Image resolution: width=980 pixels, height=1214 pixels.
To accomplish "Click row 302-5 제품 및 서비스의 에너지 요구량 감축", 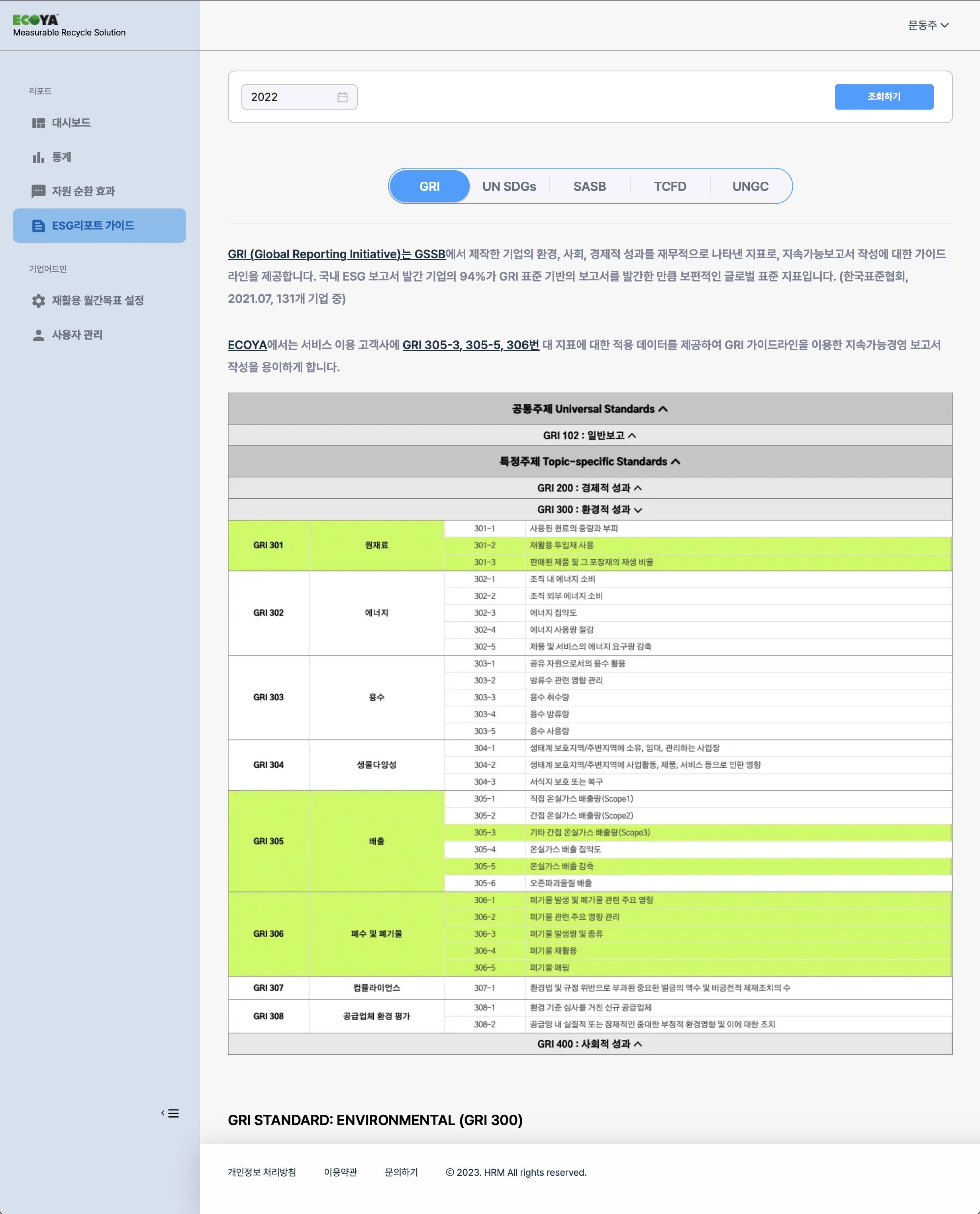I will click(698, 647).
